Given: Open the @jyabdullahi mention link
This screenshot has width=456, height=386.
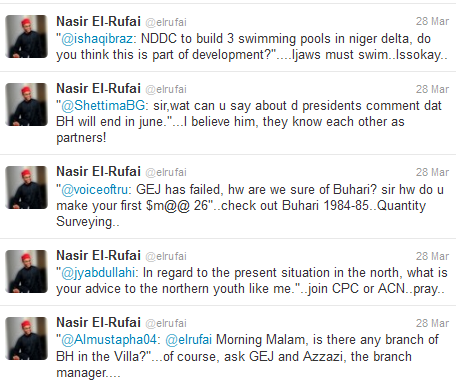Looking at the screenshot, I should click(x=98, y=273).
